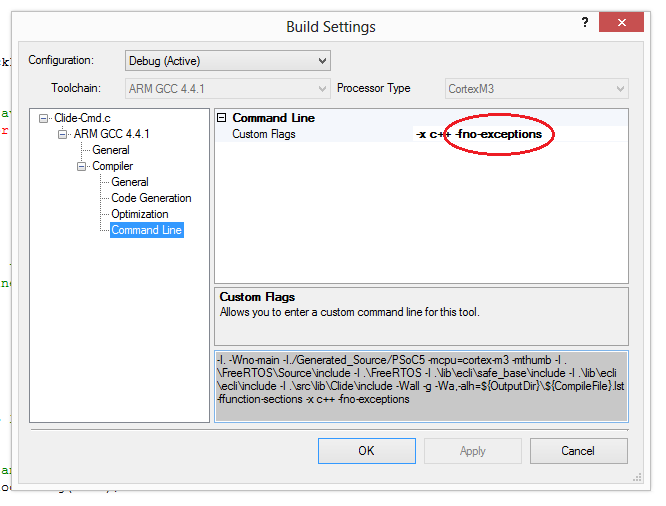Viewport: 666px width, 506px height.
Task: Open the Configuration dropdown
Action: tap(228, 61)
